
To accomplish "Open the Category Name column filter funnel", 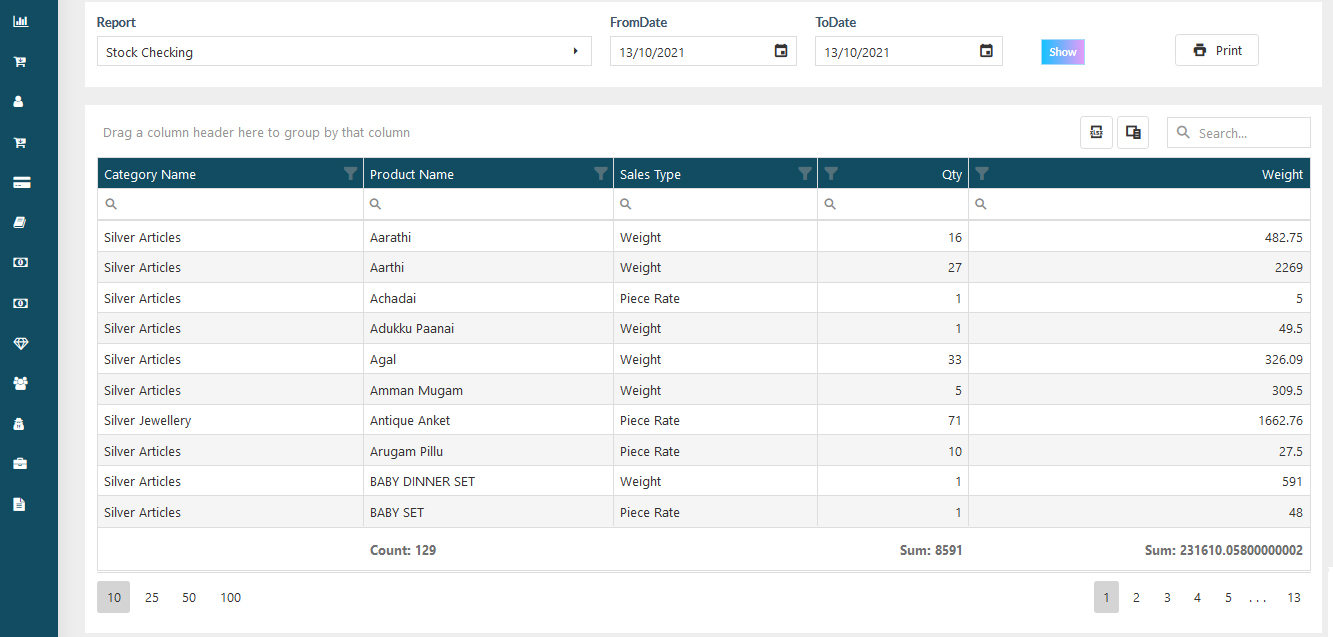I will tap(350, 173).
